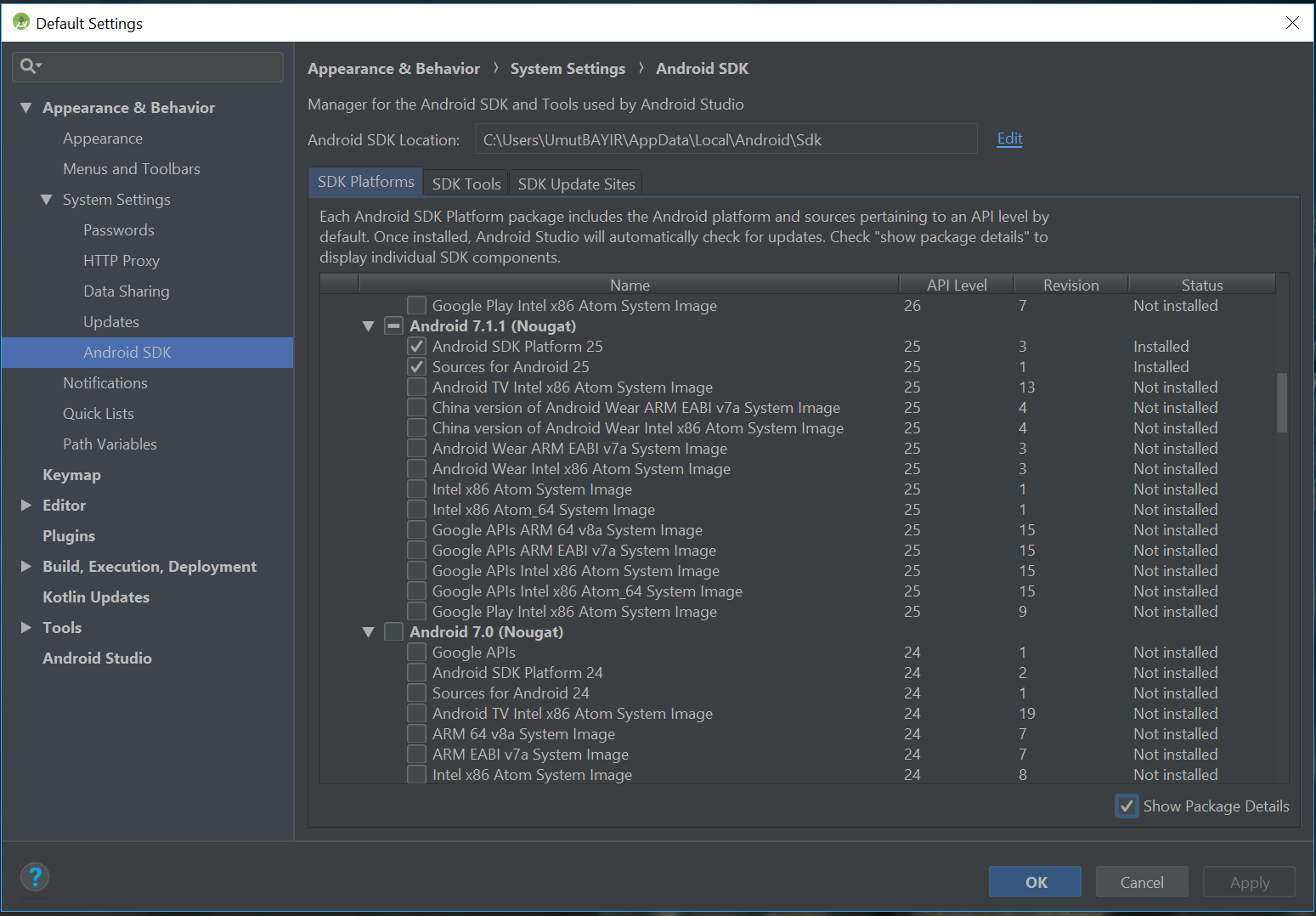Open Keymap settings

[71, 475]
